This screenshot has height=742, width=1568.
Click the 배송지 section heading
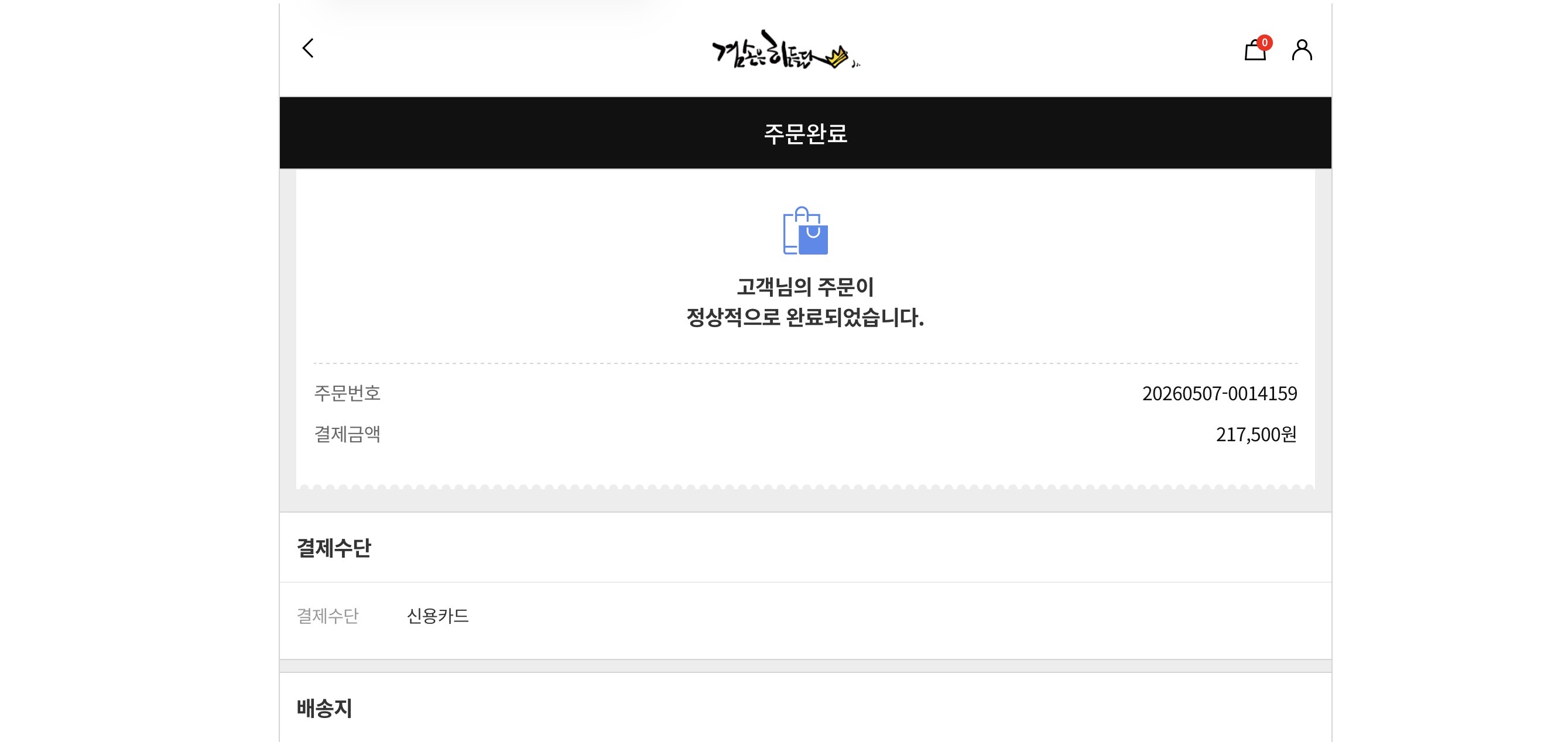pyautogui.click(x=324, y=708)
